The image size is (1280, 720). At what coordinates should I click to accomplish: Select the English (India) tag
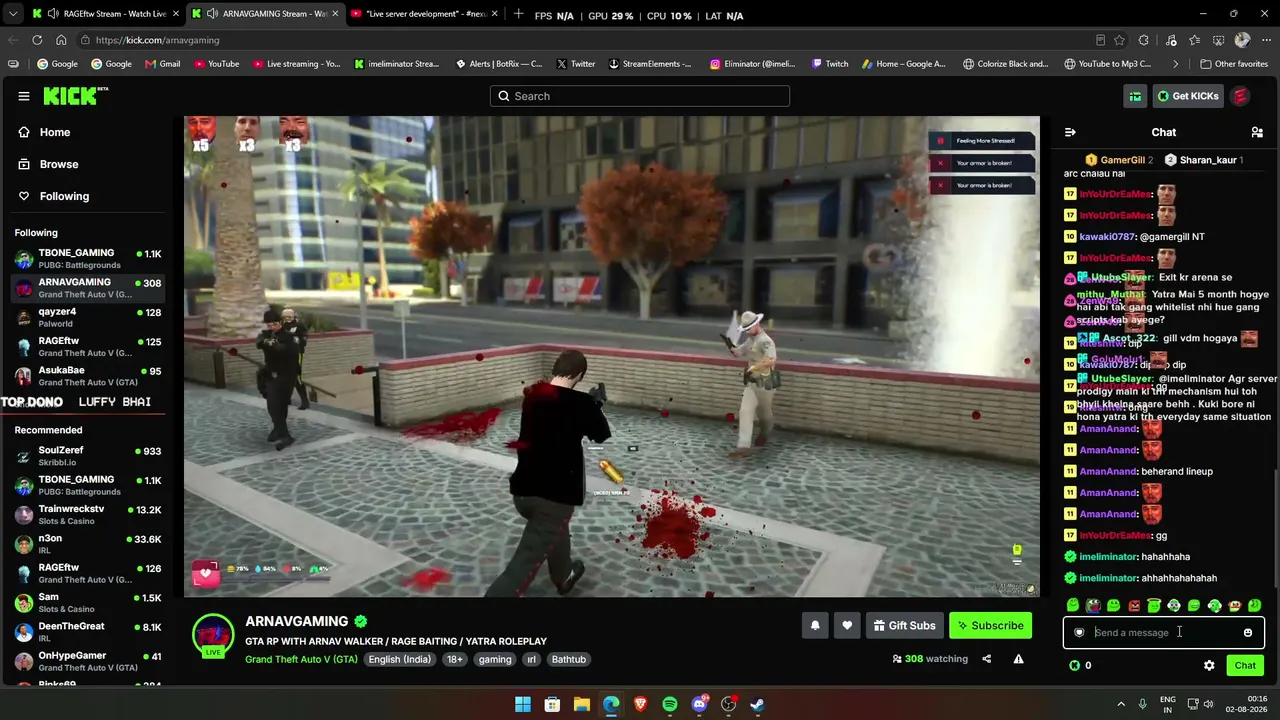pos(399,660)
